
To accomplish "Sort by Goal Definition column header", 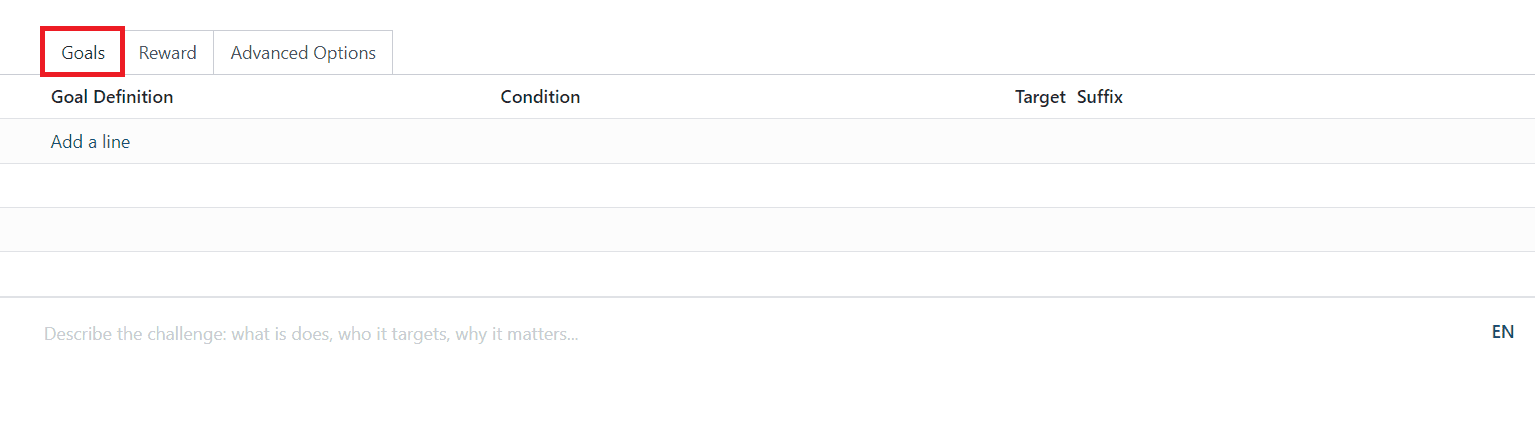I will point(112,97).
